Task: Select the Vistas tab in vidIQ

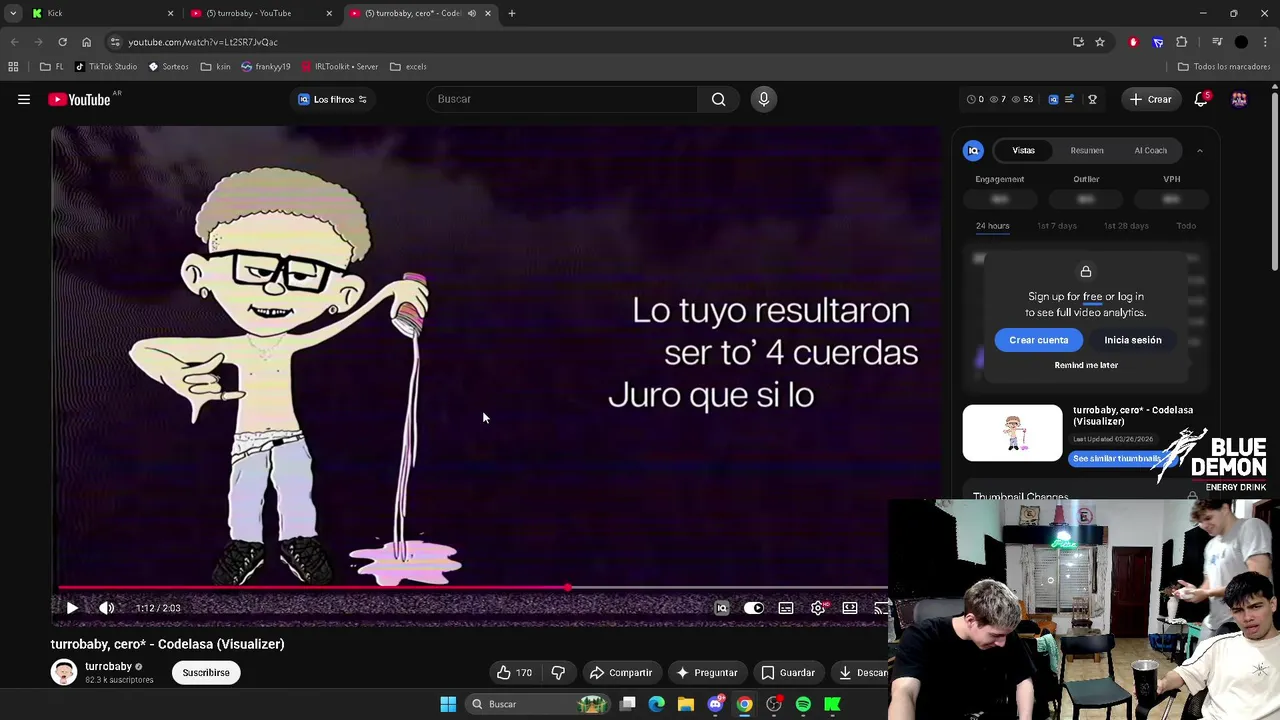Action: coord(1023,151)
